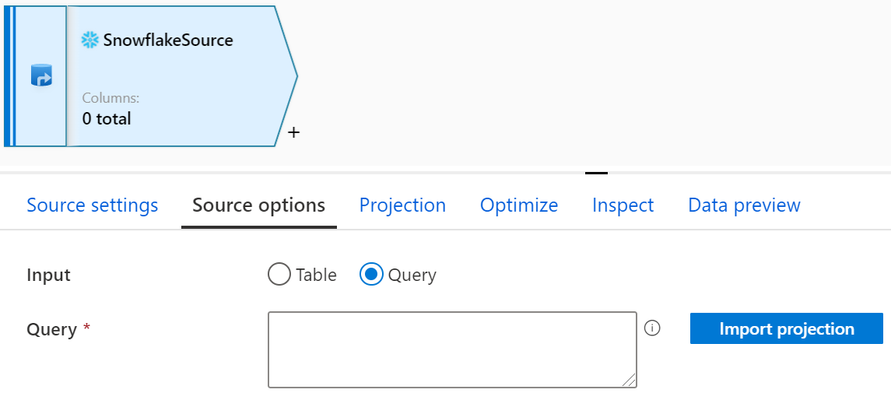This screenshot has width=891, height=400.
Task: Show the Data preview tab
Action: 744,205
